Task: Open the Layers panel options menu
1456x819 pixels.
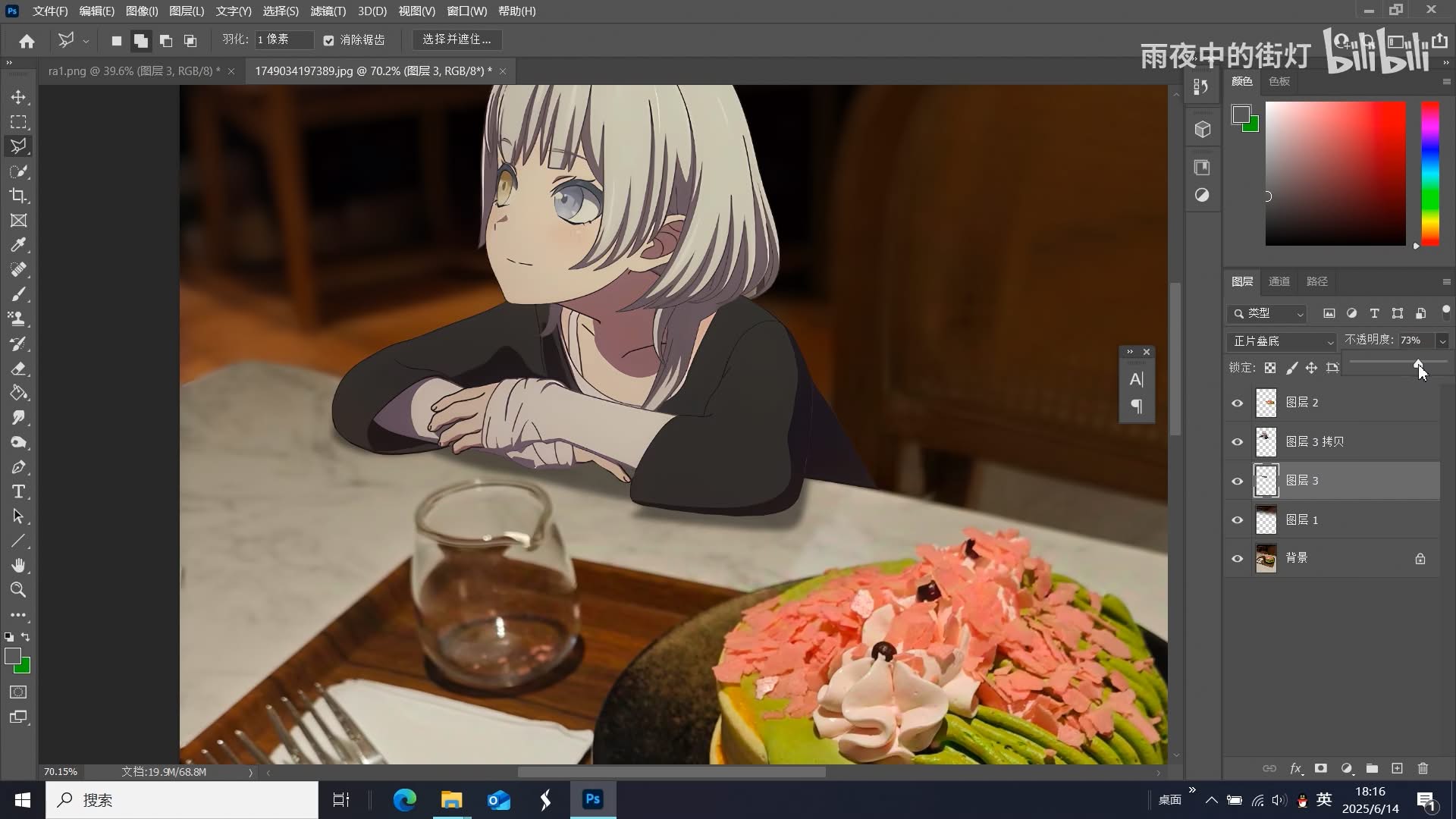Action: 1446,281
